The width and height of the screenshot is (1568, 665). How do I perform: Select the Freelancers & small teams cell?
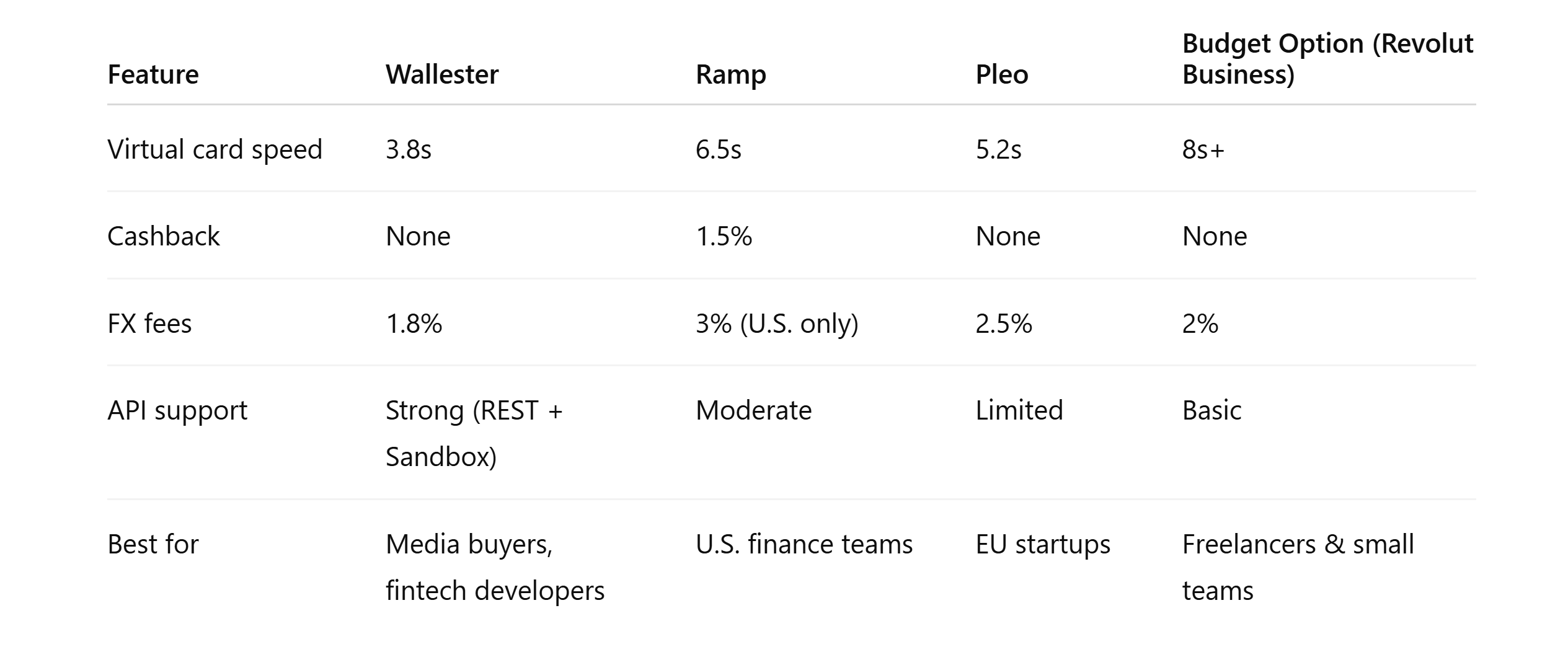1298,567
